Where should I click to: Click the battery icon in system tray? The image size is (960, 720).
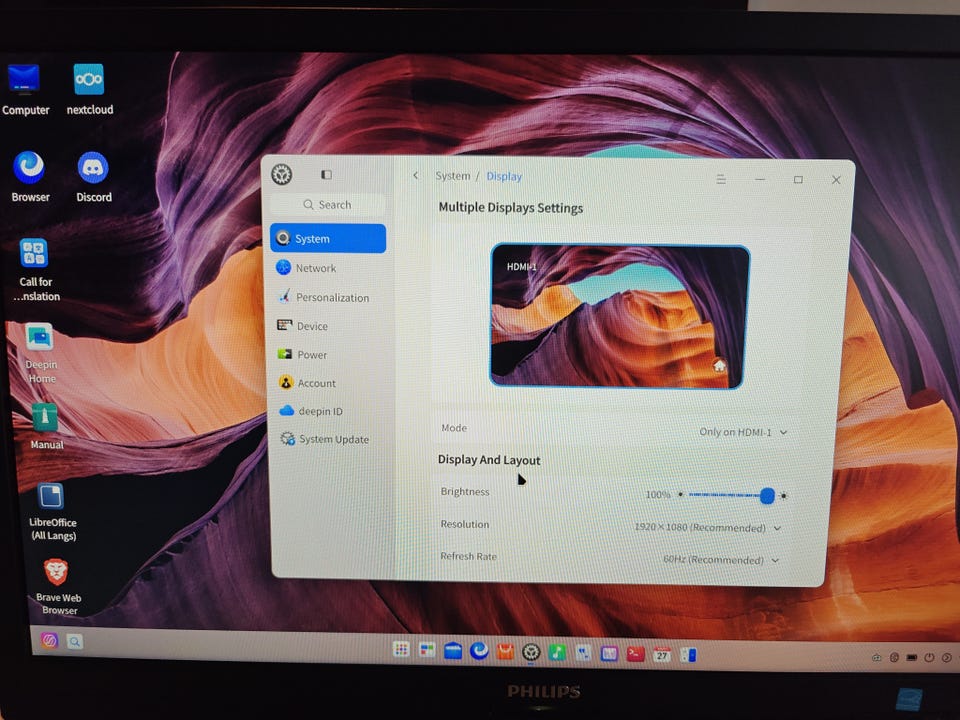[912, 658]
